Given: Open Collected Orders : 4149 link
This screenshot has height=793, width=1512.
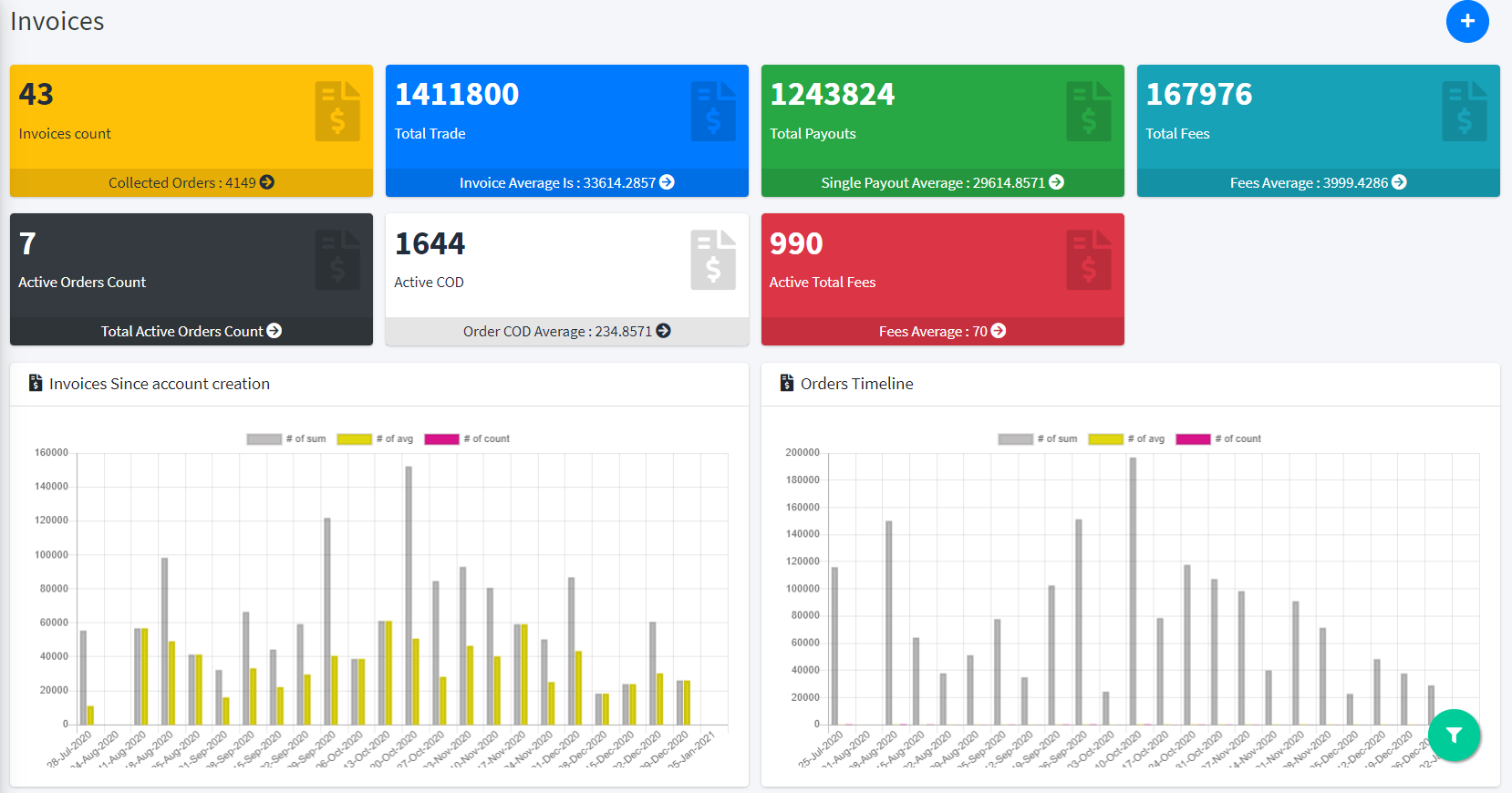Looking at the screenshot, I should [x=192, y=182].
